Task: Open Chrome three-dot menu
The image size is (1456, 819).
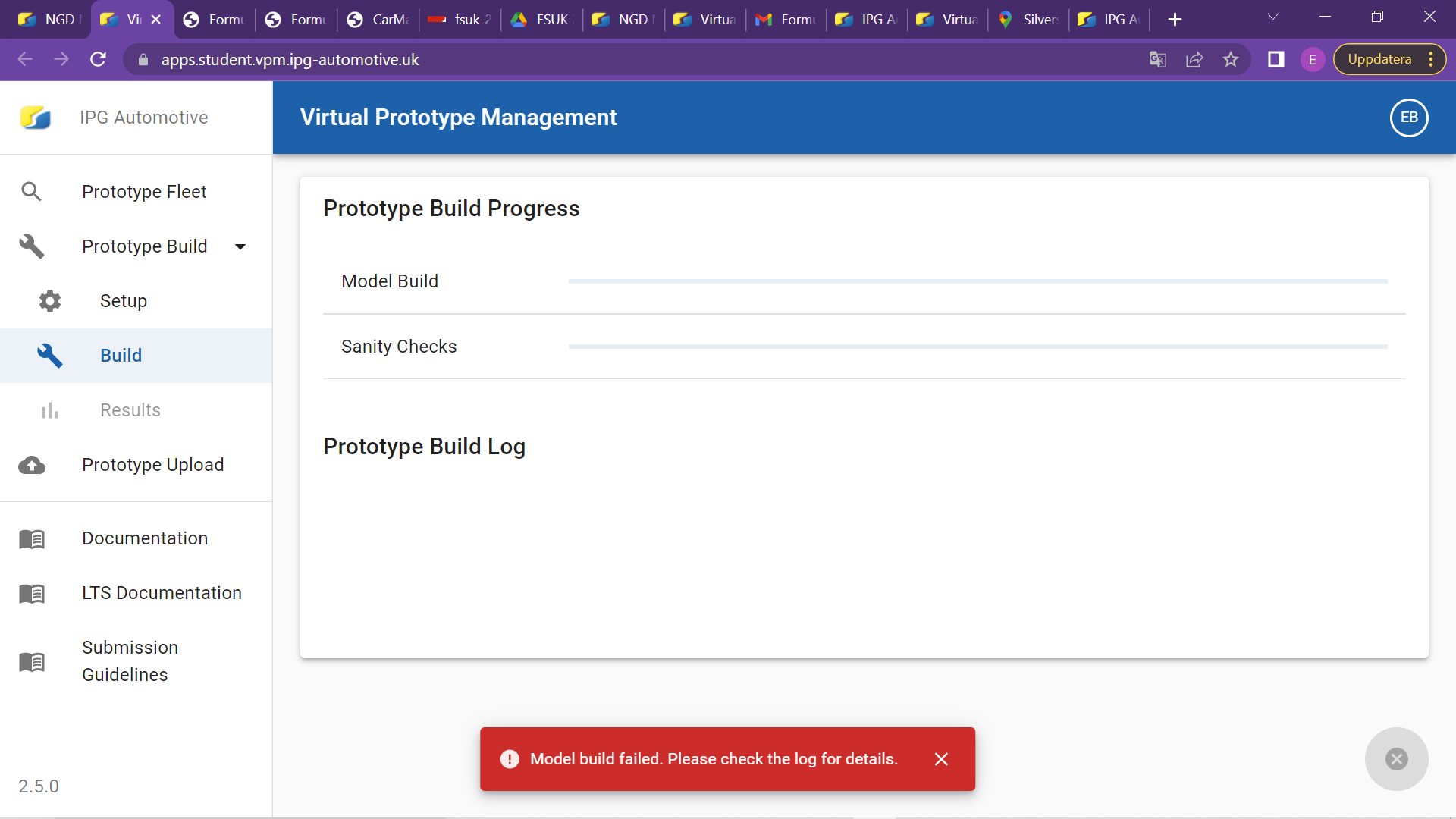Action: (x=1431, y=59)
